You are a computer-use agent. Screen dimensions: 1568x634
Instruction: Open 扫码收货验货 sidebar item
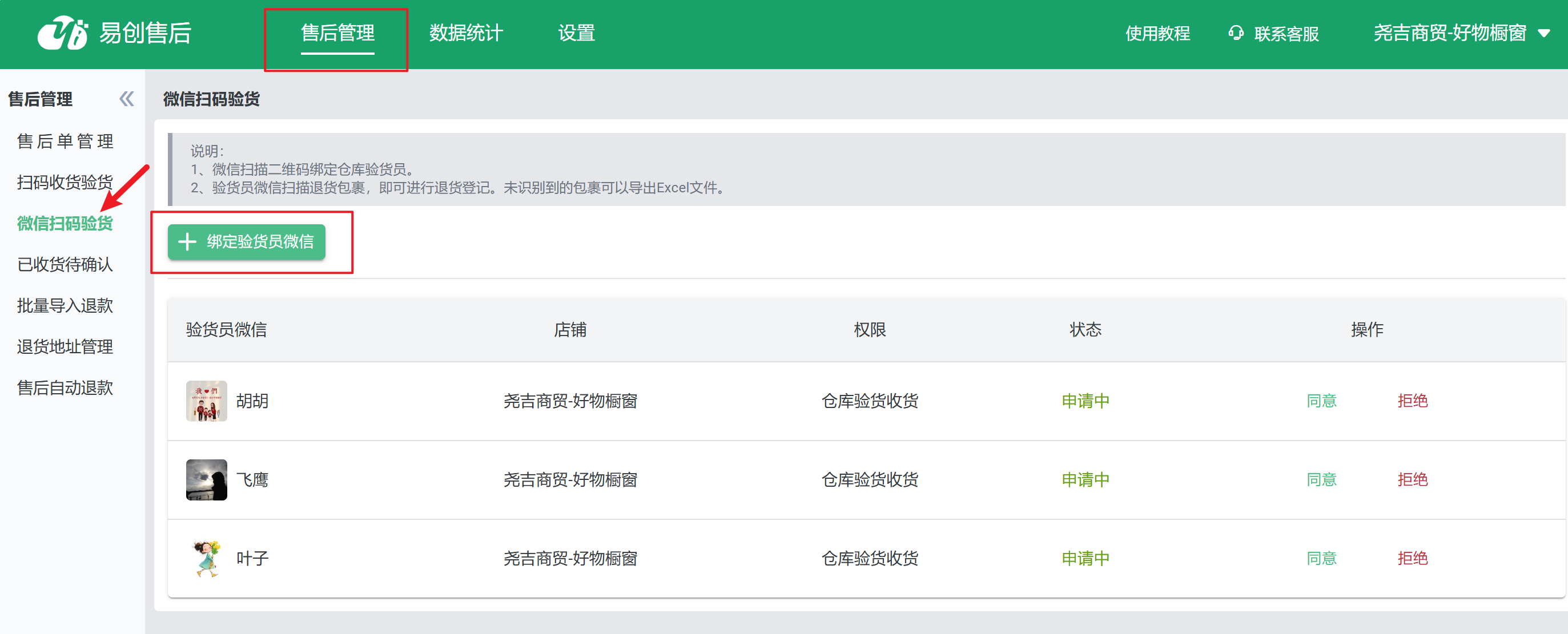pos(65,182)
